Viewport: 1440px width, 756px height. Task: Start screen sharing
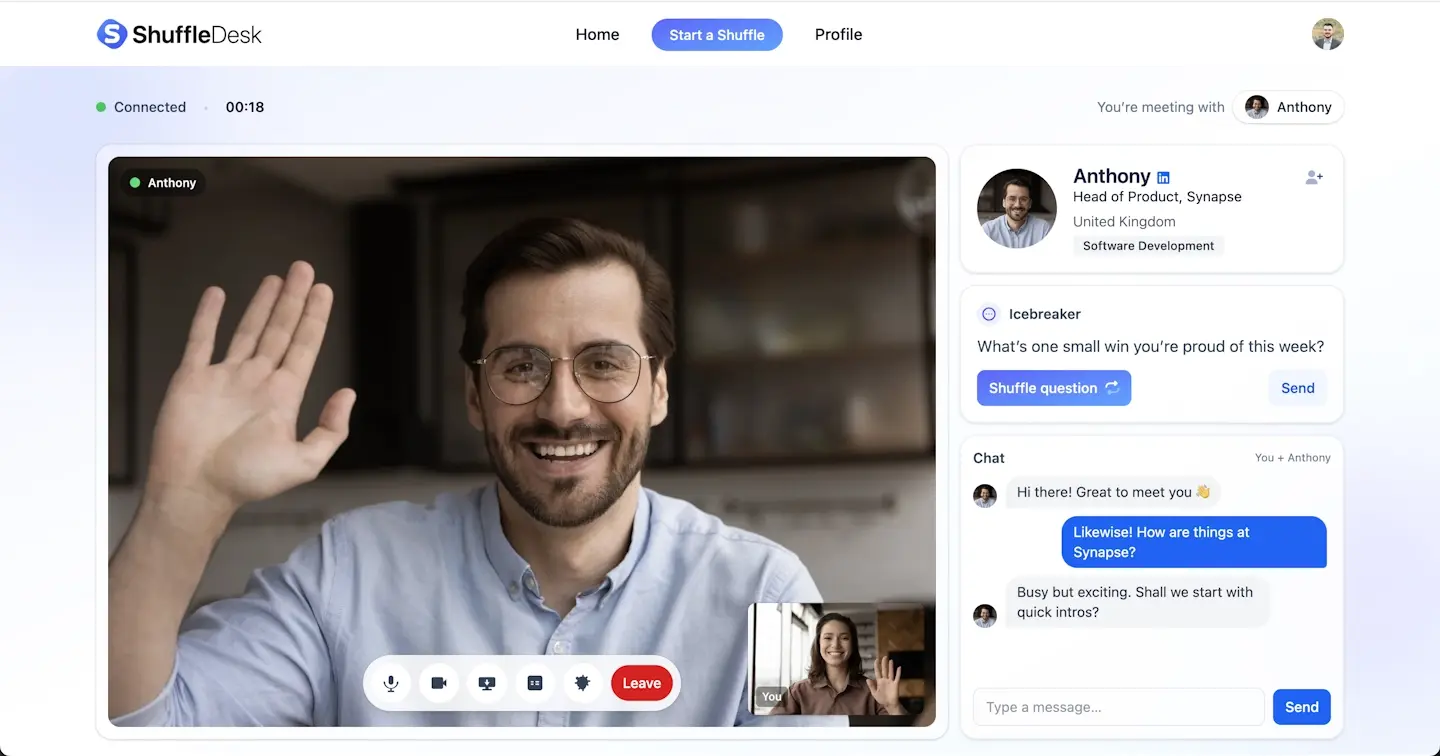coord(487,683)
